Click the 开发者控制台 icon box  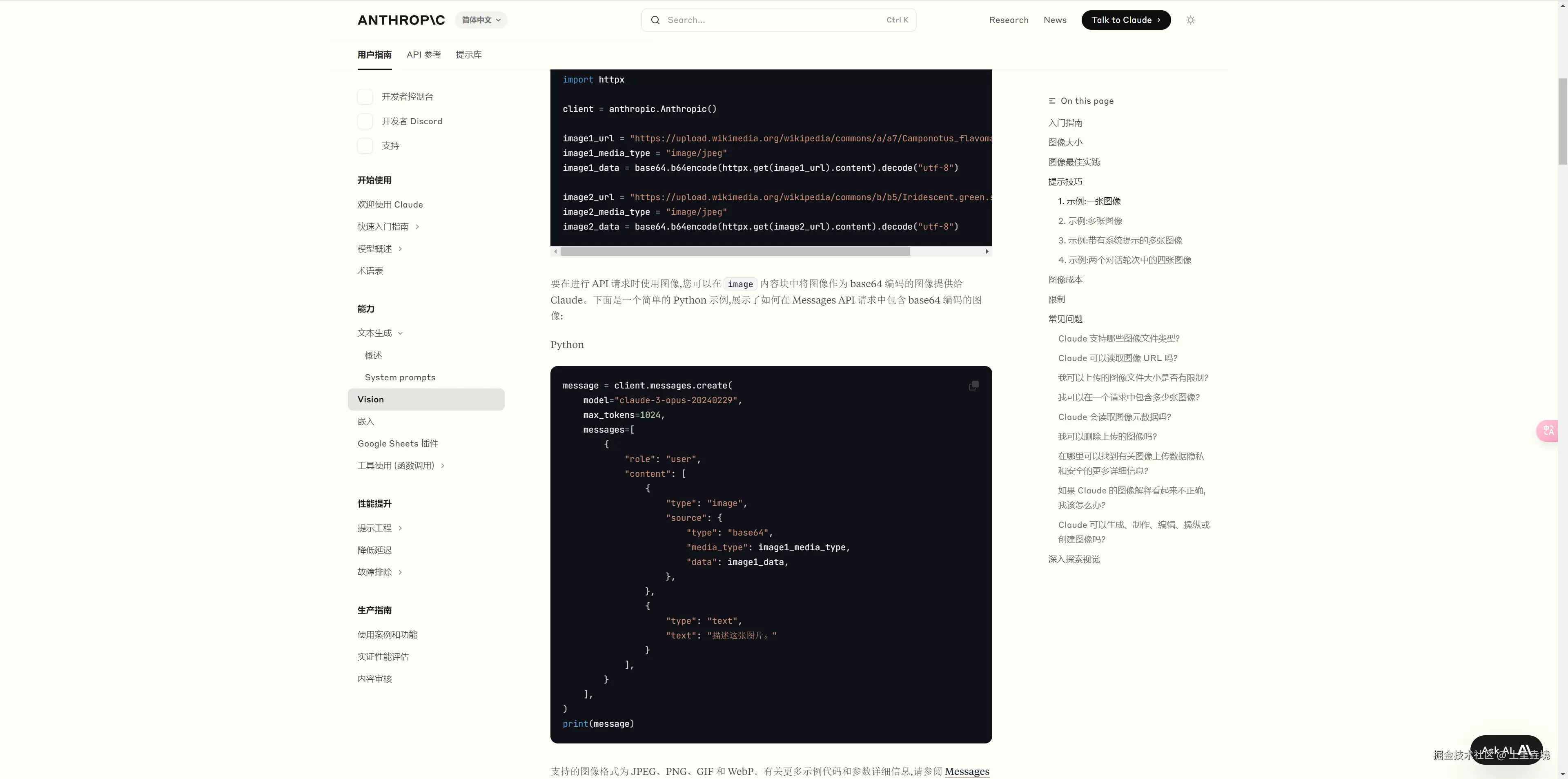(365, 97)
